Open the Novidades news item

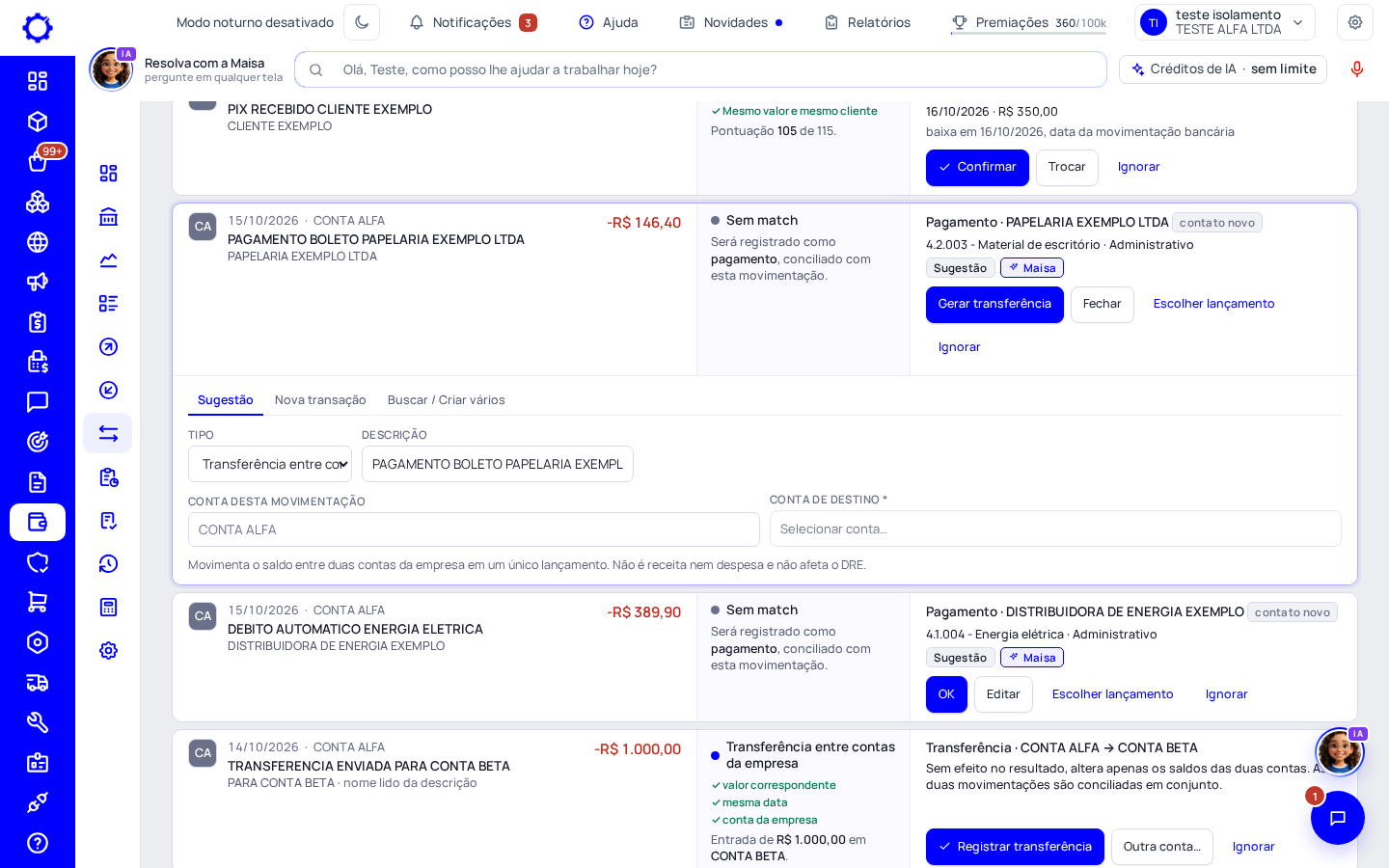tap(731, 22)
